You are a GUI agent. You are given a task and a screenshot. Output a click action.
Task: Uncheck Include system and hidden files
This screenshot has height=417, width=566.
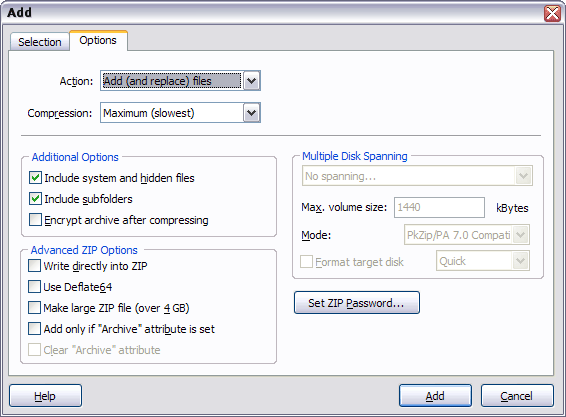(x=35, y=178)
